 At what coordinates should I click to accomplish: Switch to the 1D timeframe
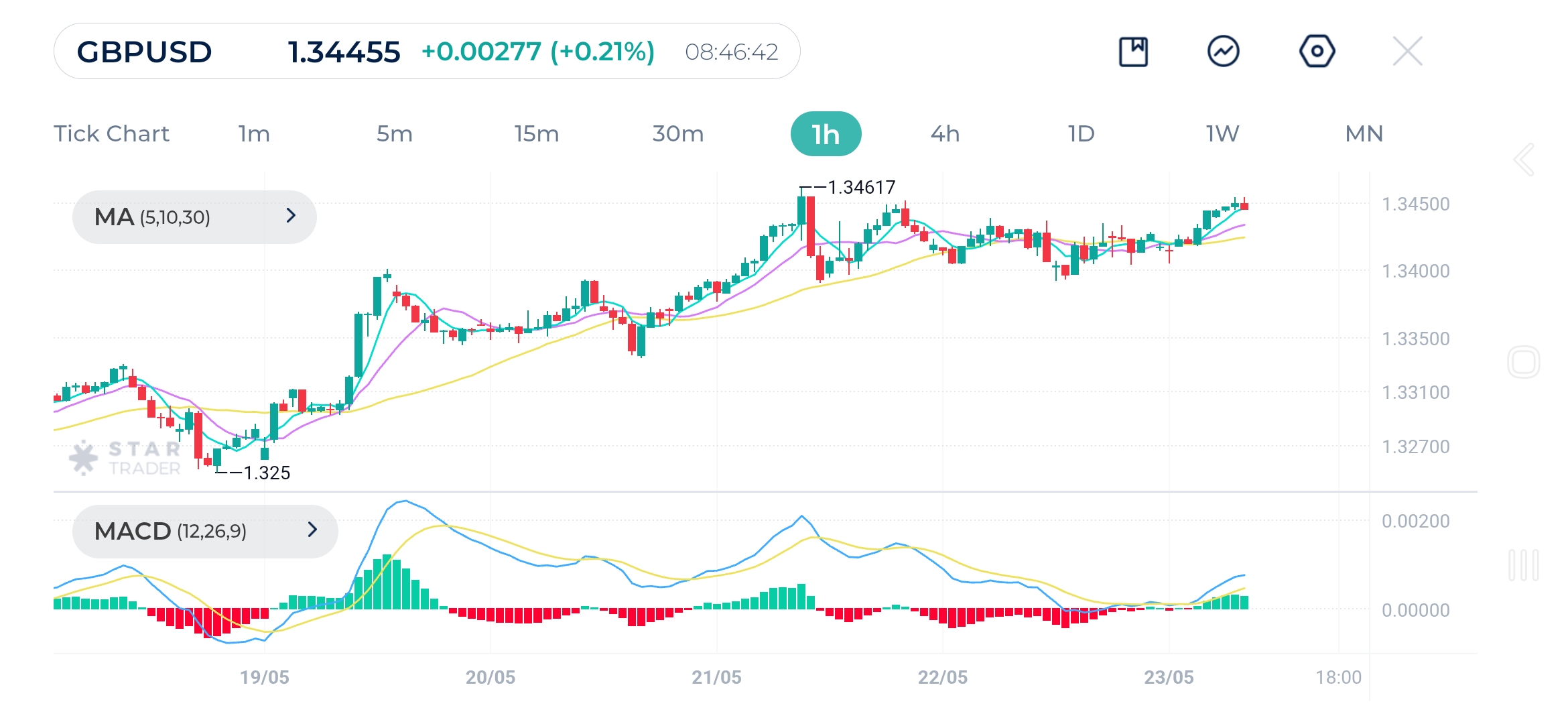[1081, 134]
